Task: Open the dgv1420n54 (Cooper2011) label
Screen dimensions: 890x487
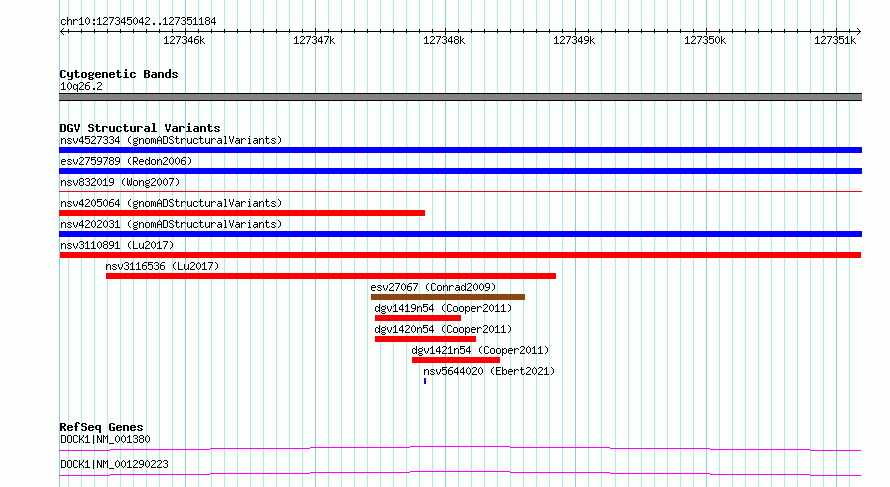Action: (x=443, y=329)
